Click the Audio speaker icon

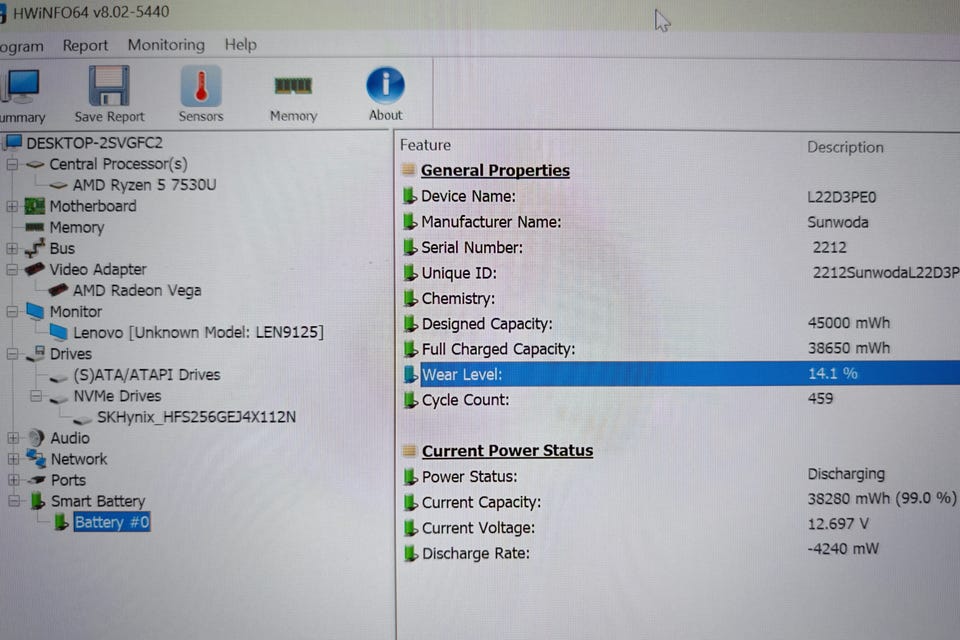tap(36, 437)
